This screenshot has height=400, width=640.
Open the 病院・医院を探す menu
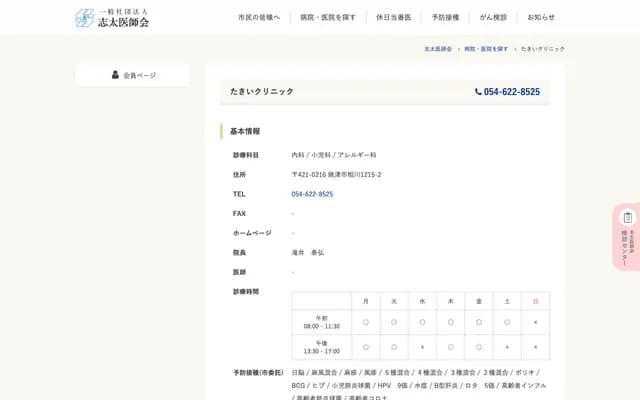pyautogui.click(x=328, y=18)
